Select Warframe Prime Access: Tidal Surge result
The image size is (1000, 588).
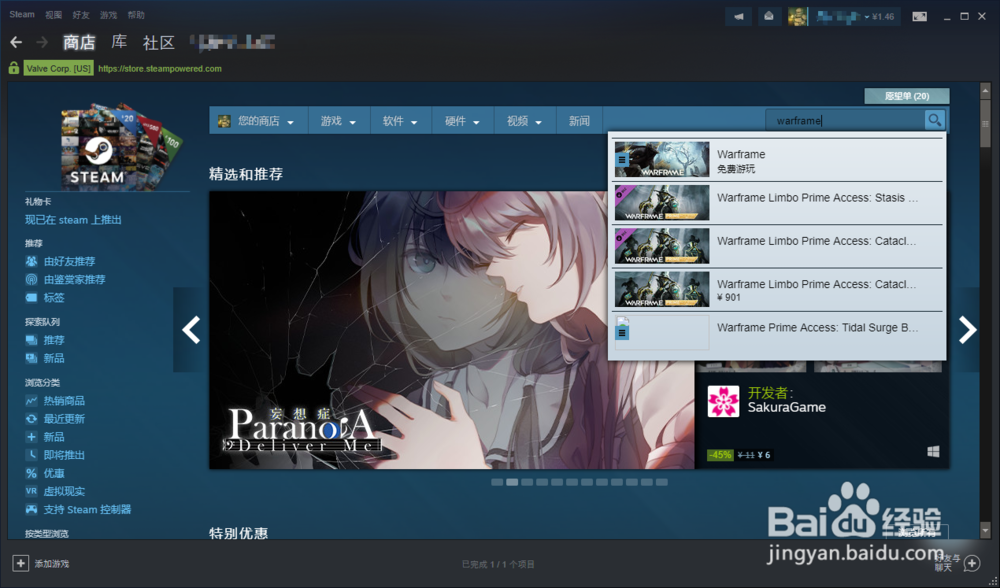(x=777, y=332)
